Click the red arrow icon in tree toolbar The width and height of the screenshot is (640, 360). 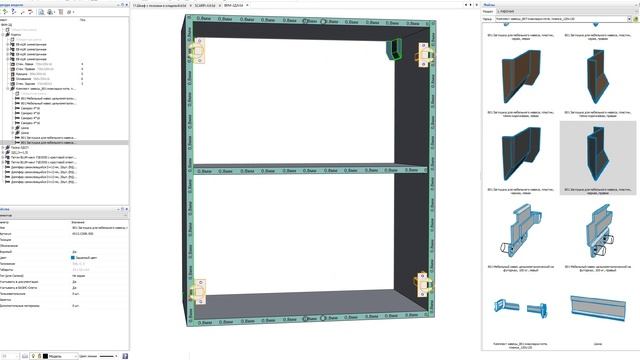click(30, 12)
